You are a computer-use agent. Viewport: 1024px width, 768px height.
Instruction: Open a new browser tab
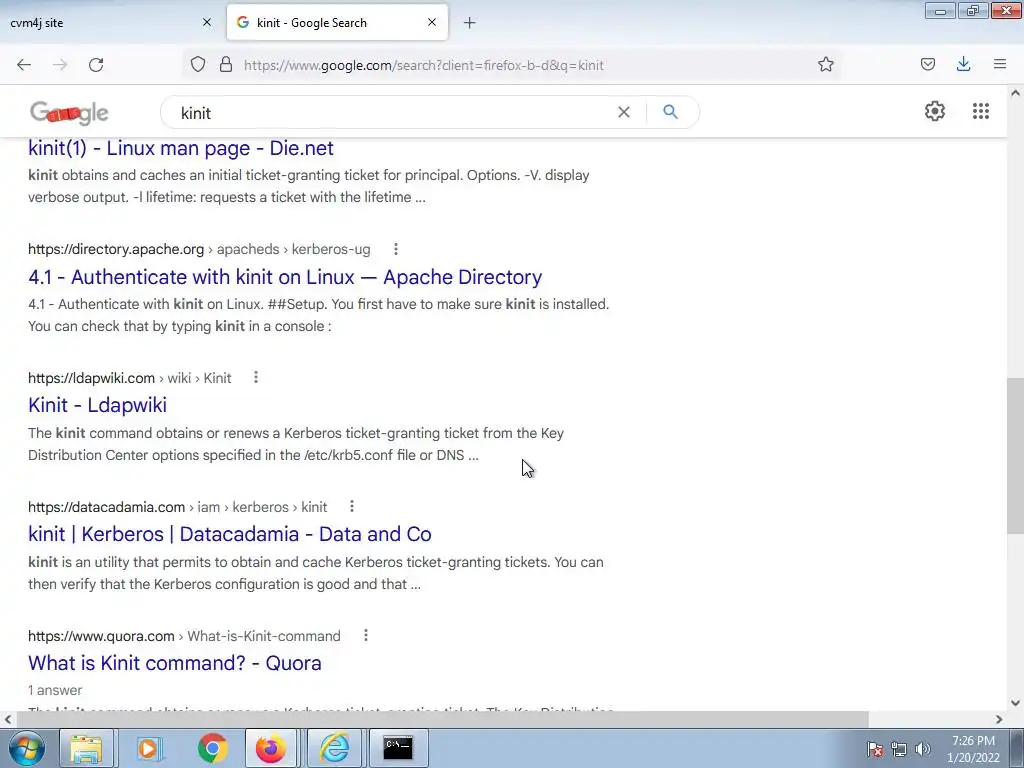point(470,23)
